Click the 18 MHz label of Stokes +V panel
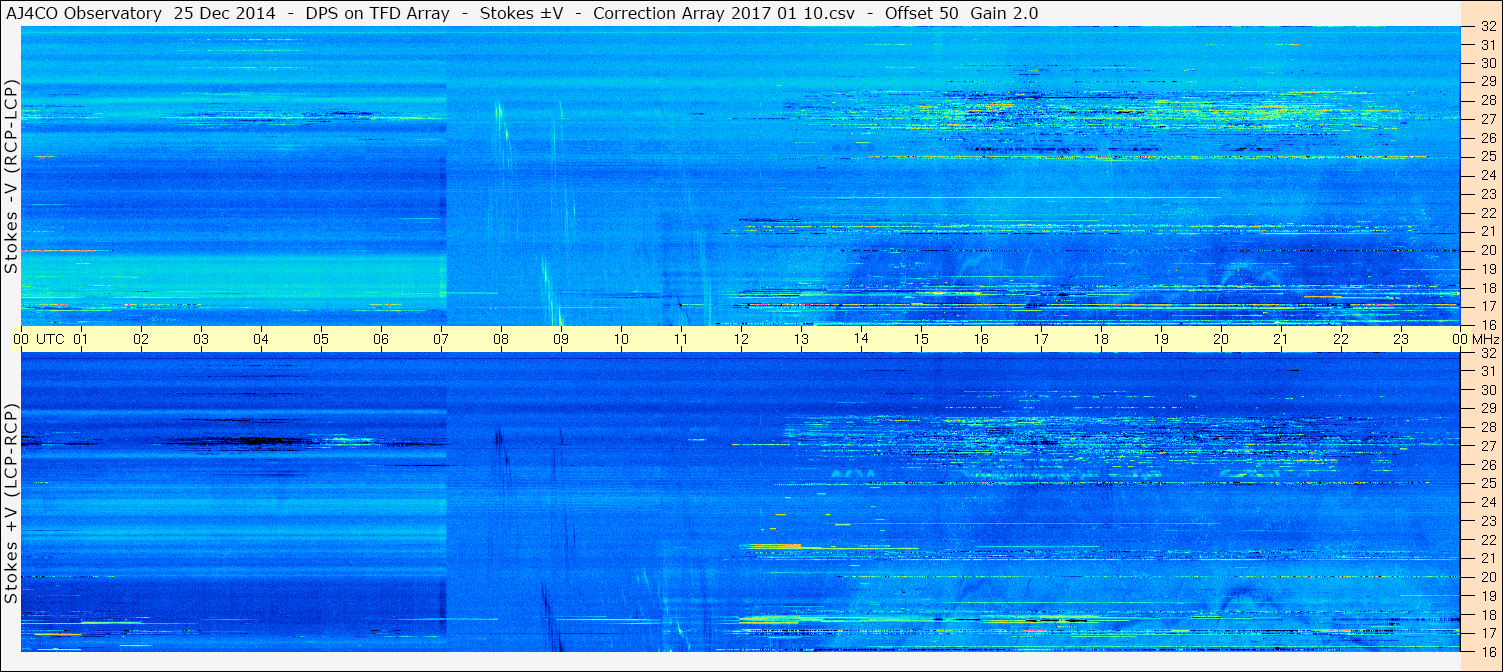 click(x=1487, y=615)
